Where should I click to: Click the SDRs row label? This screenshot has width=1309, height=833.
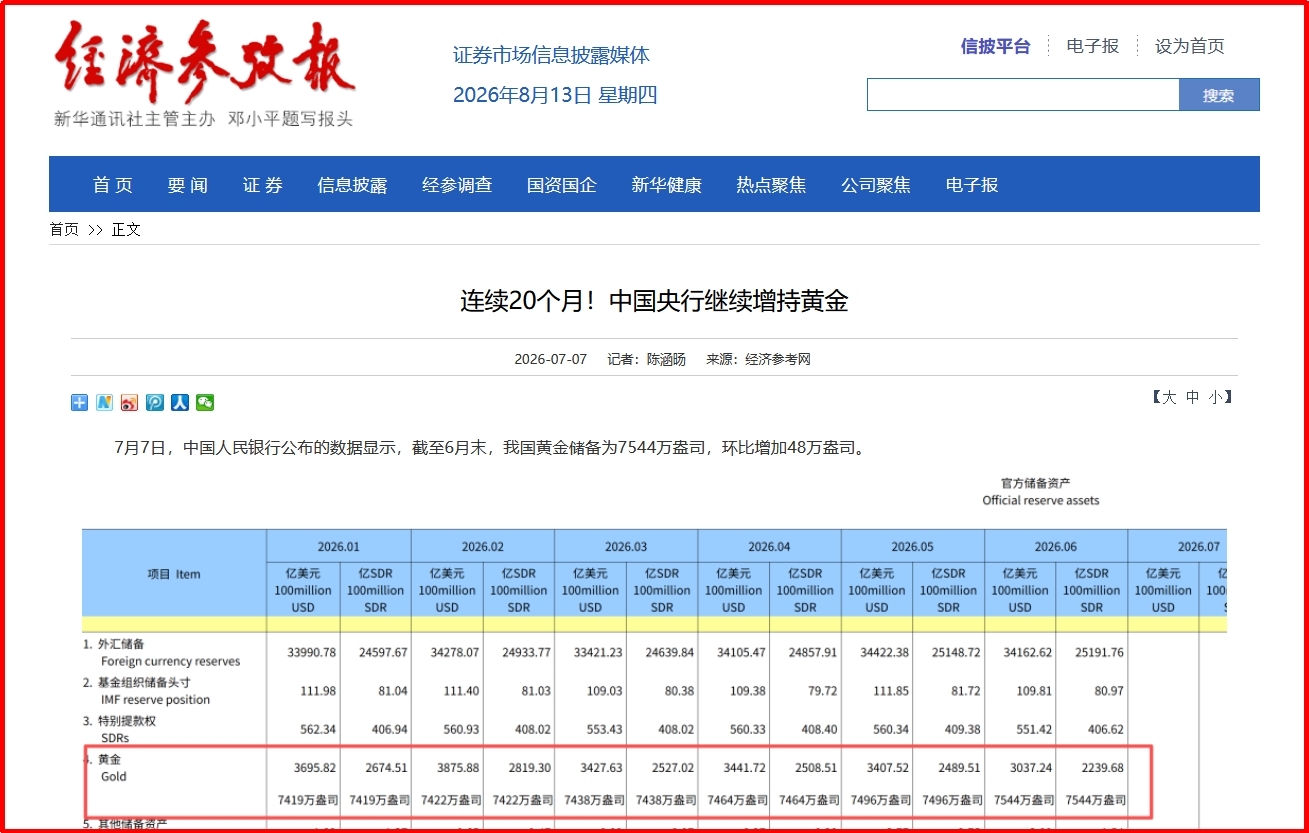click(117, 737)
